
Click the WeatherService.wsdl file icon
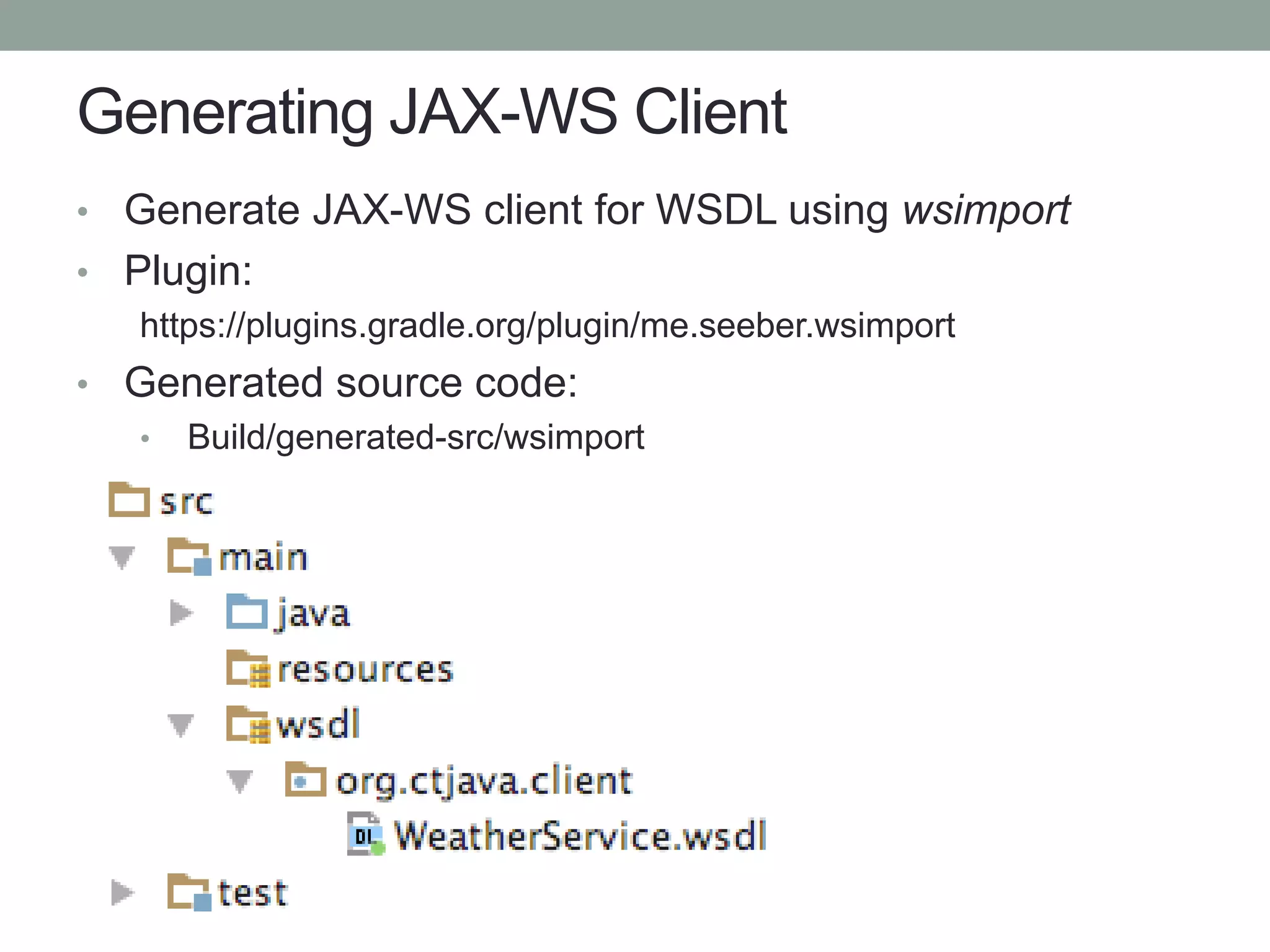(x=366, y=834)
